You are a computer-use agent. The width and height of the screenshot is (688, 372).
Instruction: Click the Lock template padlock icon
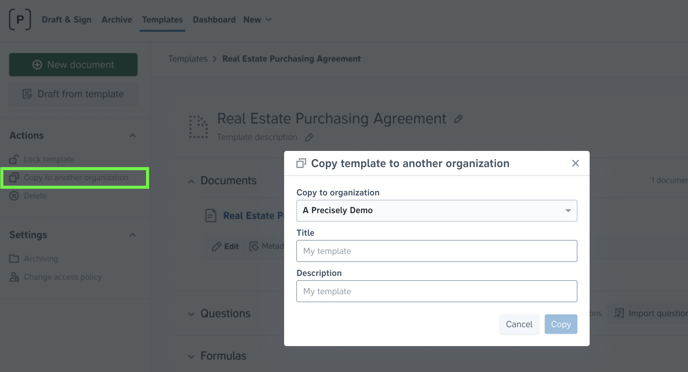pos(14,159)
